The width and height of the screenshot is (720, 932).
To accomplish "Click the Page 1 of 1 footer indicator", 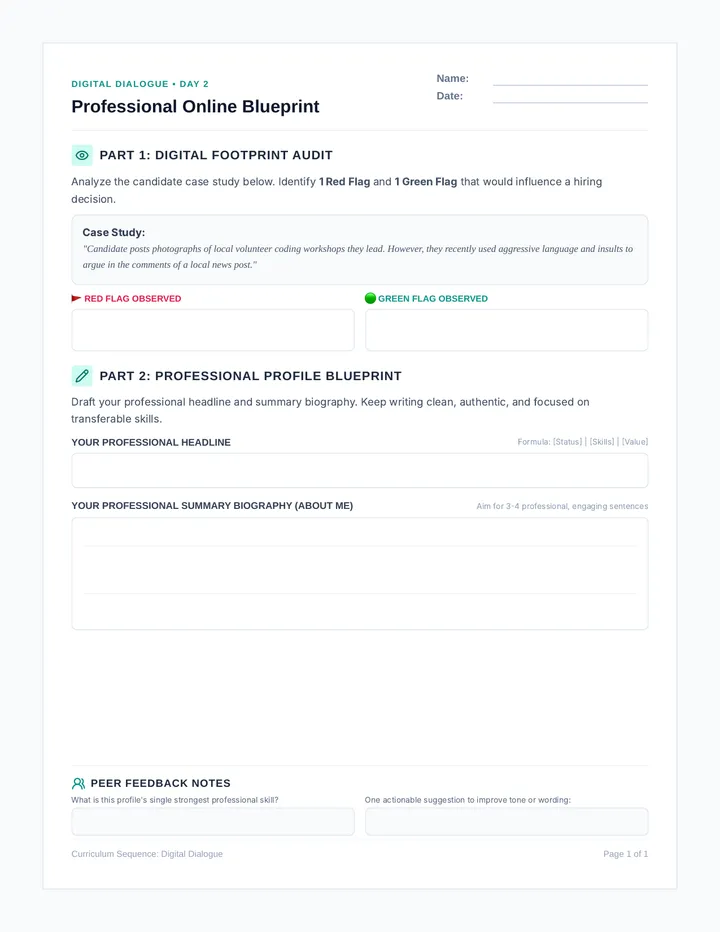I will (x=625, y=854).
